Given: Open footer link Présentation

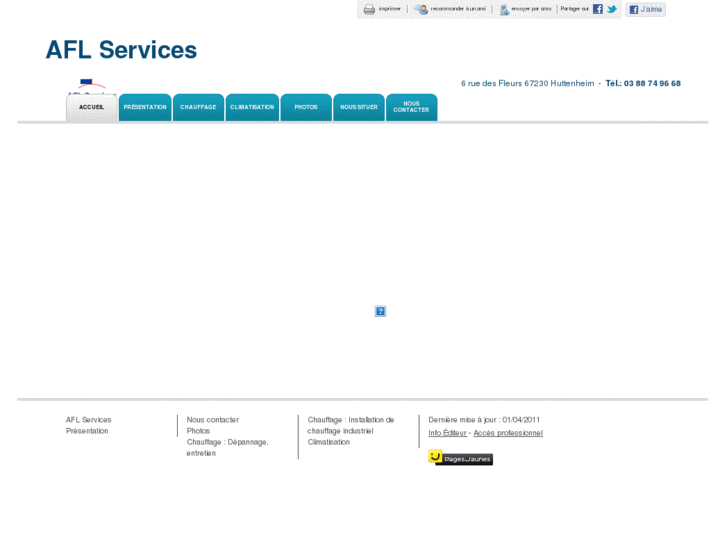Looking at the screenshot, I should click(x=87, y=431).
